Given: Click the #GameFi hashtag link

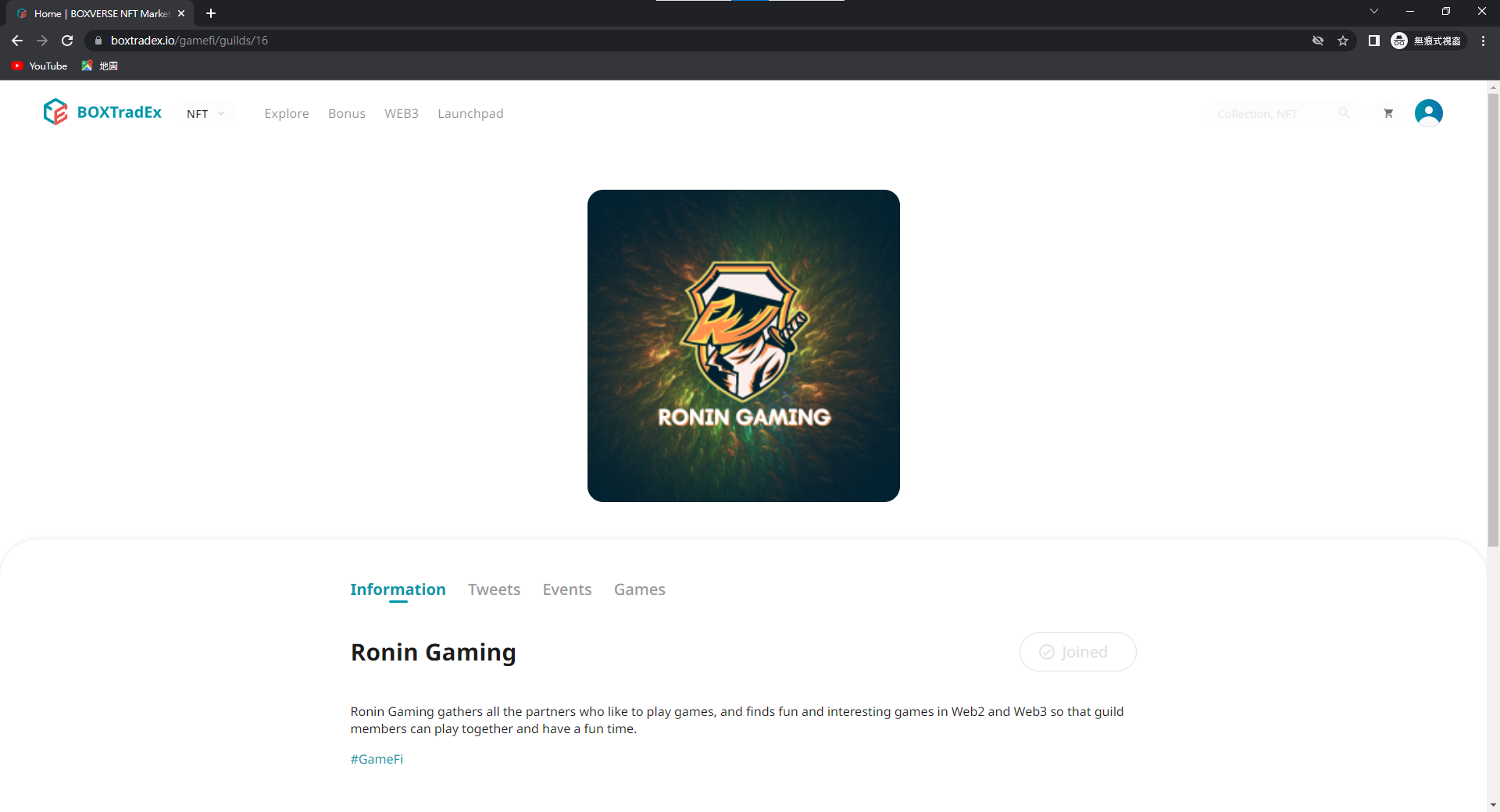Looking at the screenshot, I should click(377, 759).
